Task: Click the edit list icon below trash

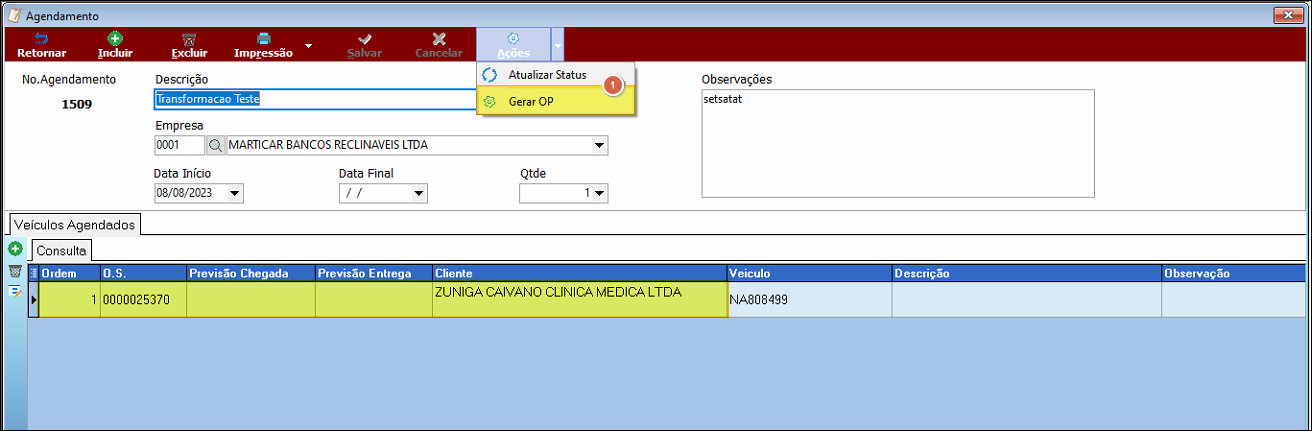Action: click(x=15, y=291)
